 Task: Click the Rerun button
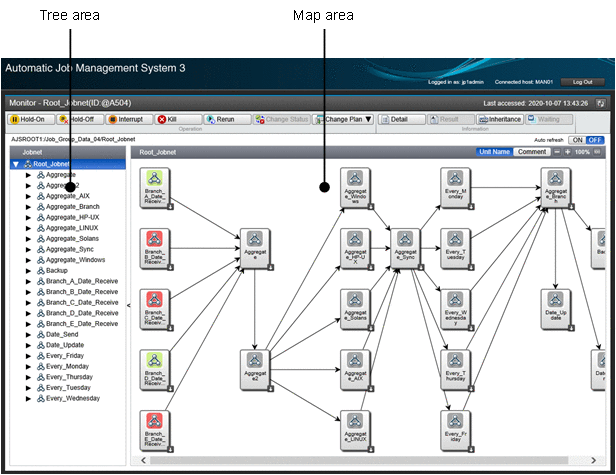(221, 119)
